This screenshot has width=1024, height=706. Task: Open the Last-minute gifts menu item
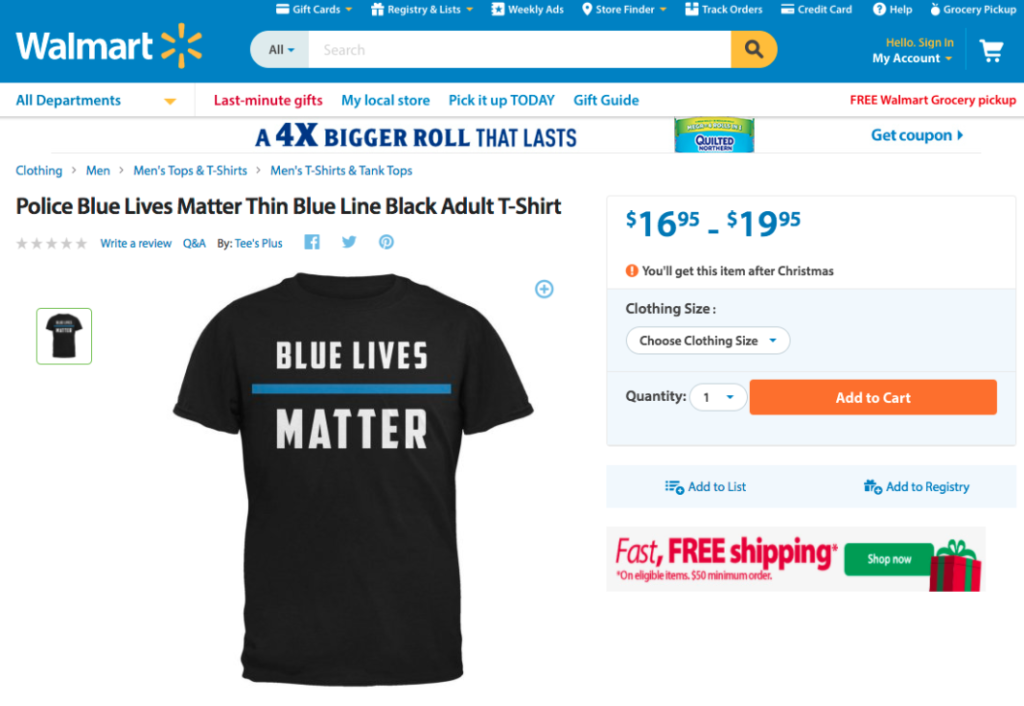click(268, 101)
